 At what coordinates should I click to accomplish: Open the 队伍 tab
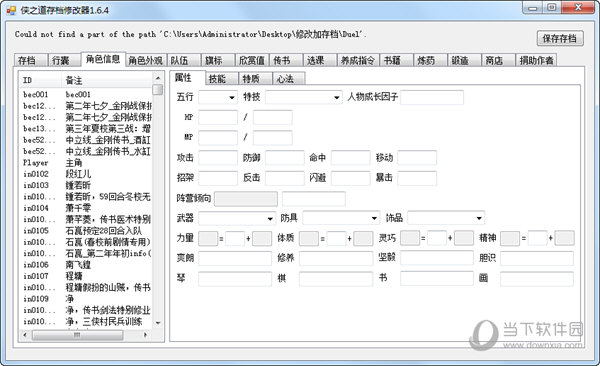tap(183, 60)
